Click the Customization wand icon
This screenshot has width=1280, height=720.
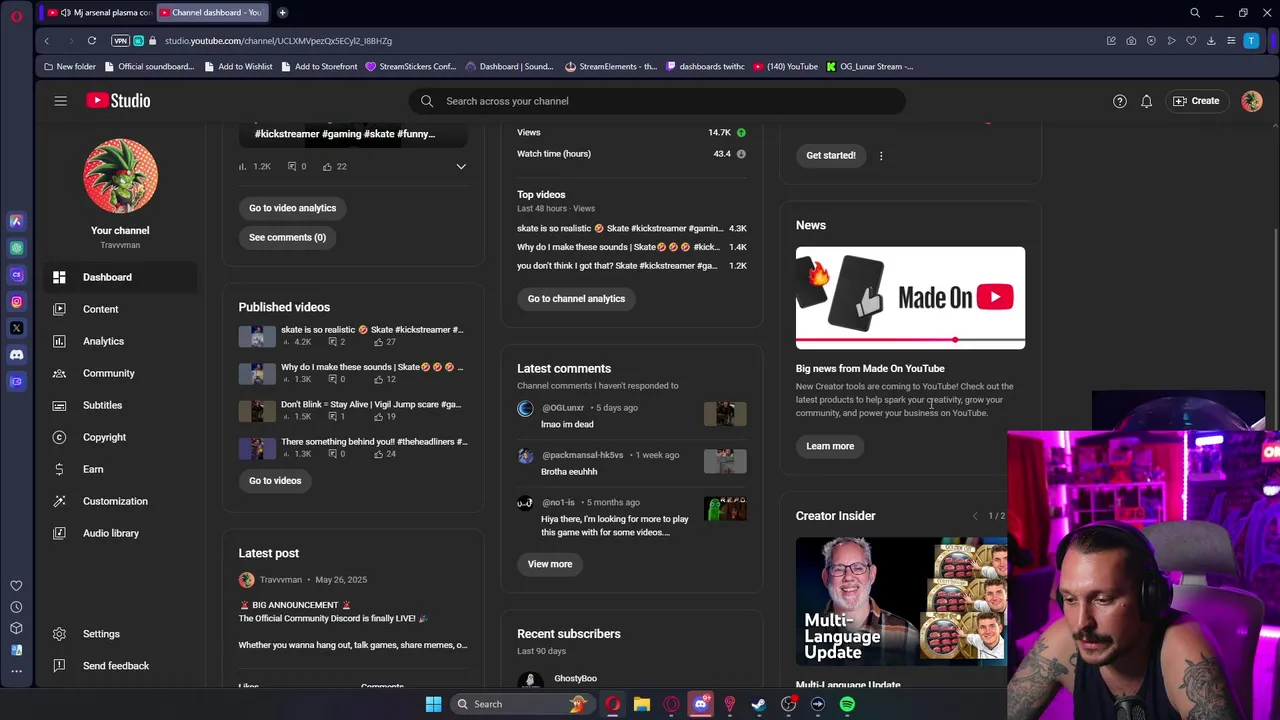[x=59, y=501]
